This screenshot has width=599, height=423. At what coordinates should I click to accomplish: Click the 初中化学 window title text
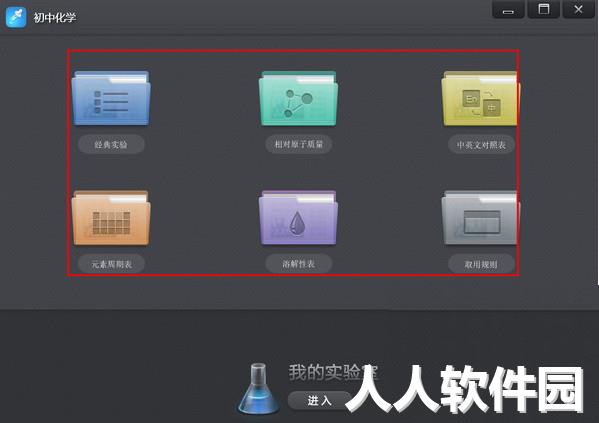[55, 18]
